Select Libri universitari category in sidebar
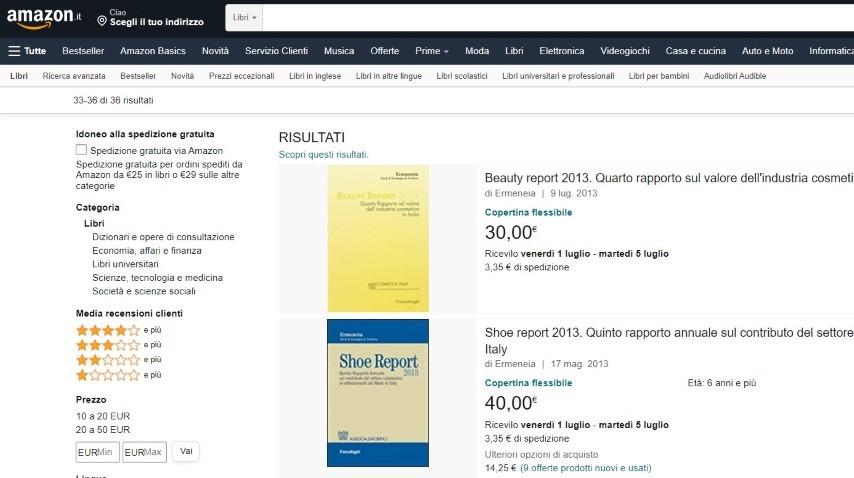Screen dimensions: 854x478 (x=125, y=264)
